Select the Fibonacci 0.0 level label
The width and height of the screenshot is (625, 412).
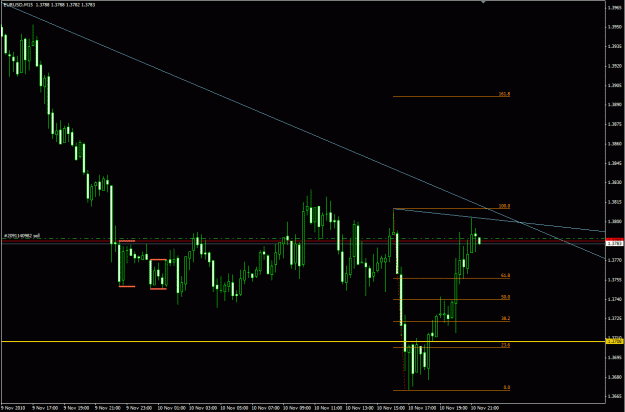[x=506, y=387]
